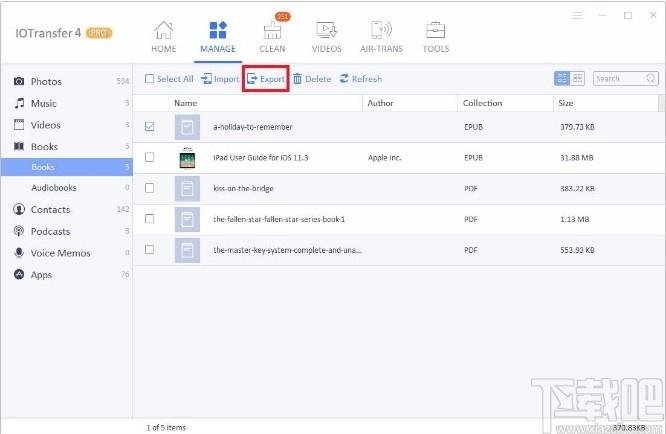Open the hamburger menu icon
The height and width of the screenshot is (434, 666).
(577, 16)
